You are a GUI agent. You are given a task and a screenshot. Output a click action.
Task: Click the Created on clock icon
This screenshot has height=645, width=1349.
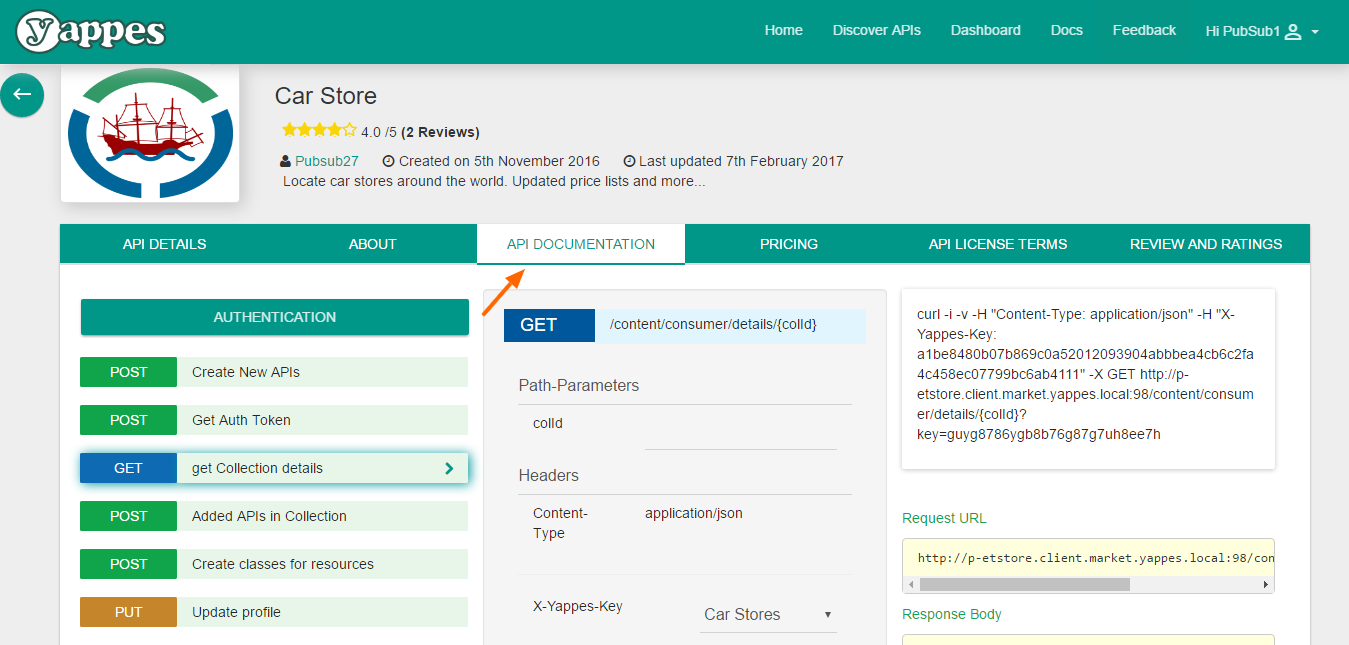point(389,161)
